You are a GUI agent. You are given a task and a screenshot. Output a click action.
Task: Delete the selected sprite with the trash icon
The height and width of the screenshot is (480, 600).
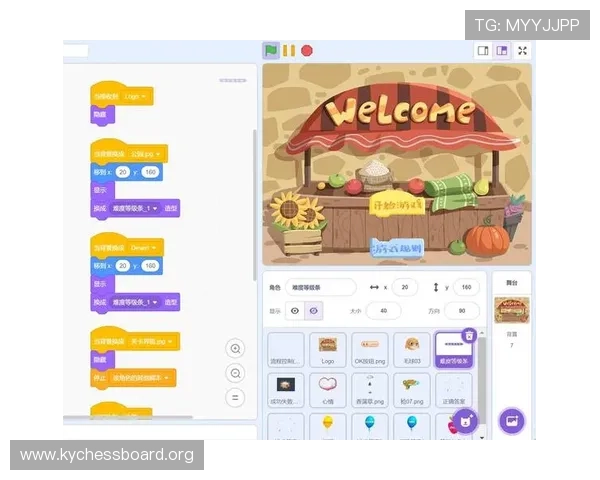click(x=469, y=336)
